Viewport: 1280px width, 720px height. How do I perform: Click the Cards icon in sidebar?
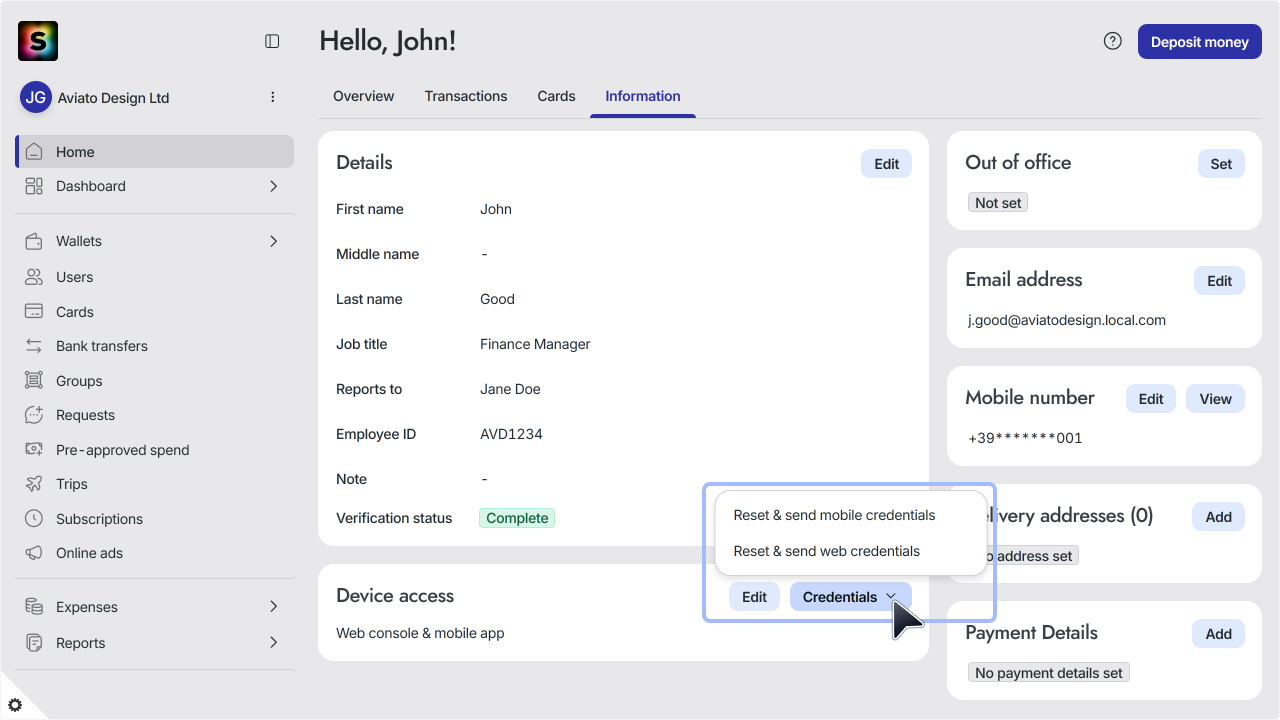(34, 312)
